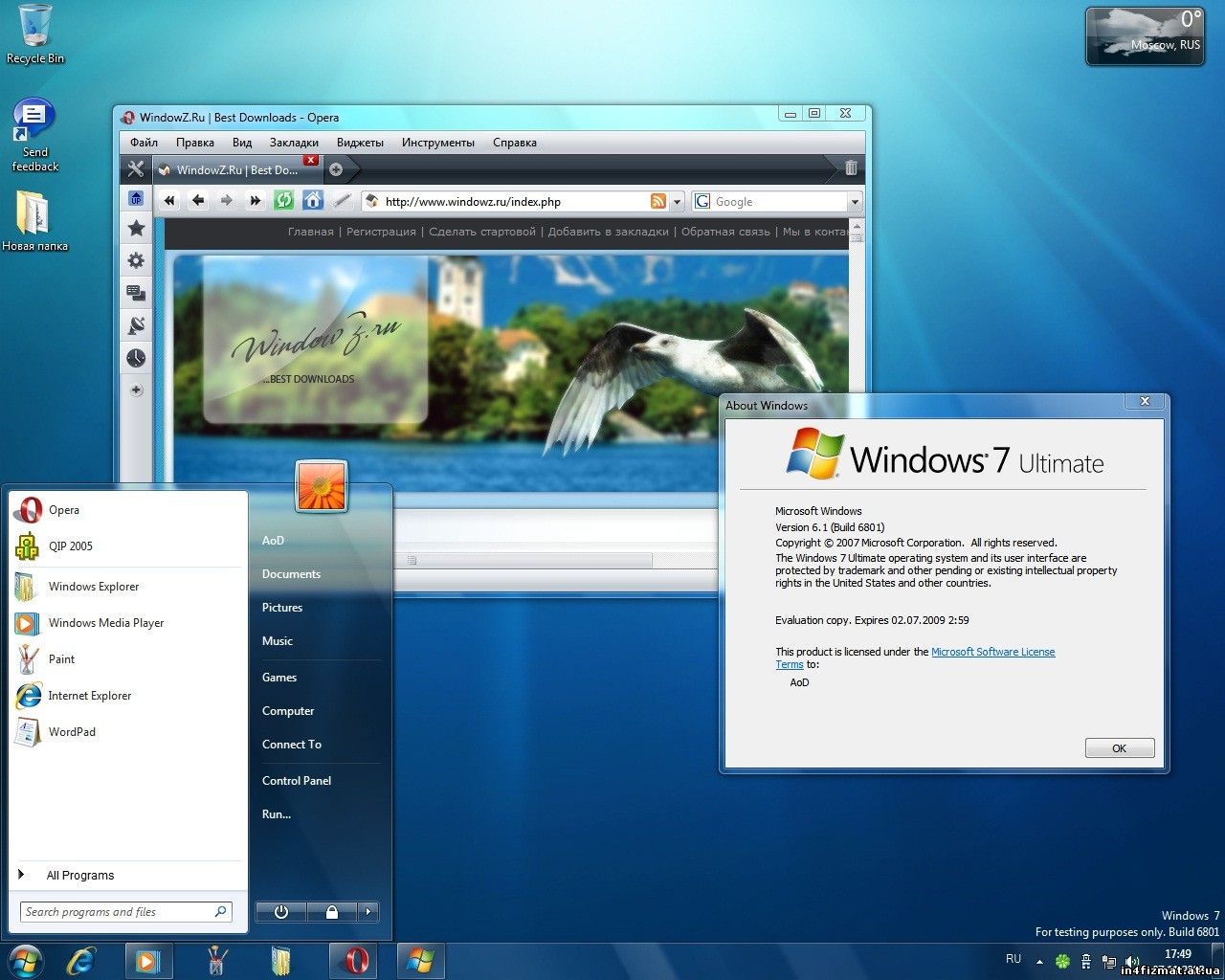The width and height of the screenshot is (1225, 980).
Task: Go forward in Opera browser
Action: [x=227, y=201]
